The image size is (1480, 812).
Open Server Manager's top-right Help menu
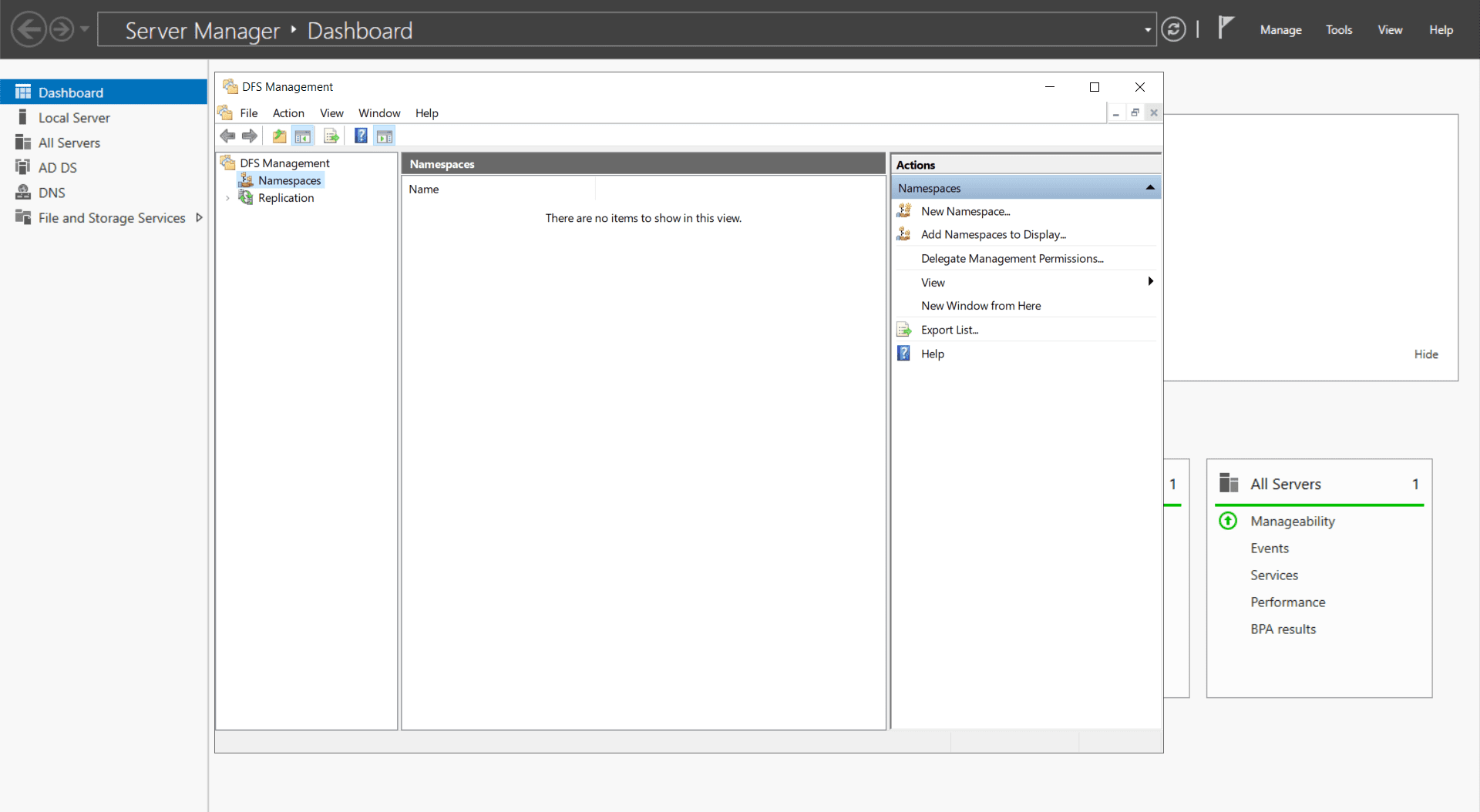click(1441, 30)
